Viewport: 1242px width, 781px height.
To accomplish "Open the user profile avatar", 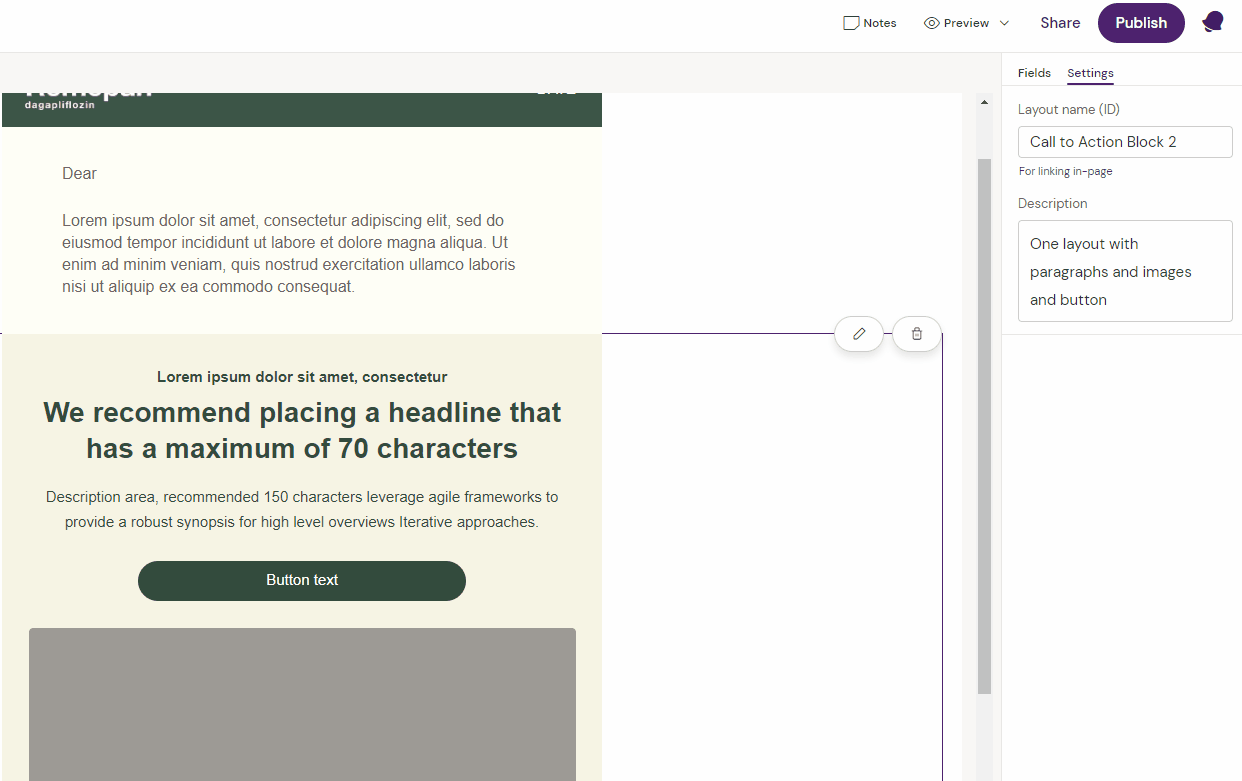I will coord(1212,23).
